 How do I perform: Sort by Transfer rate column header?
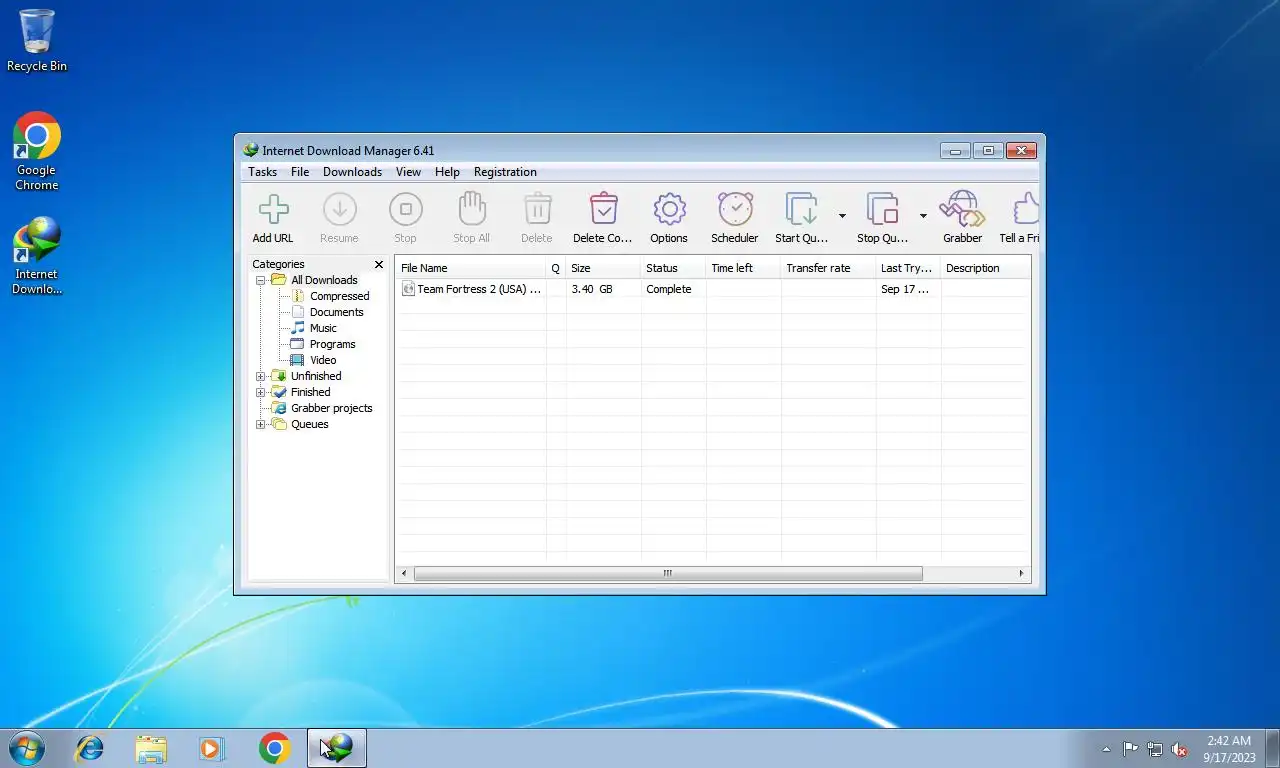(x=828, y=268)
